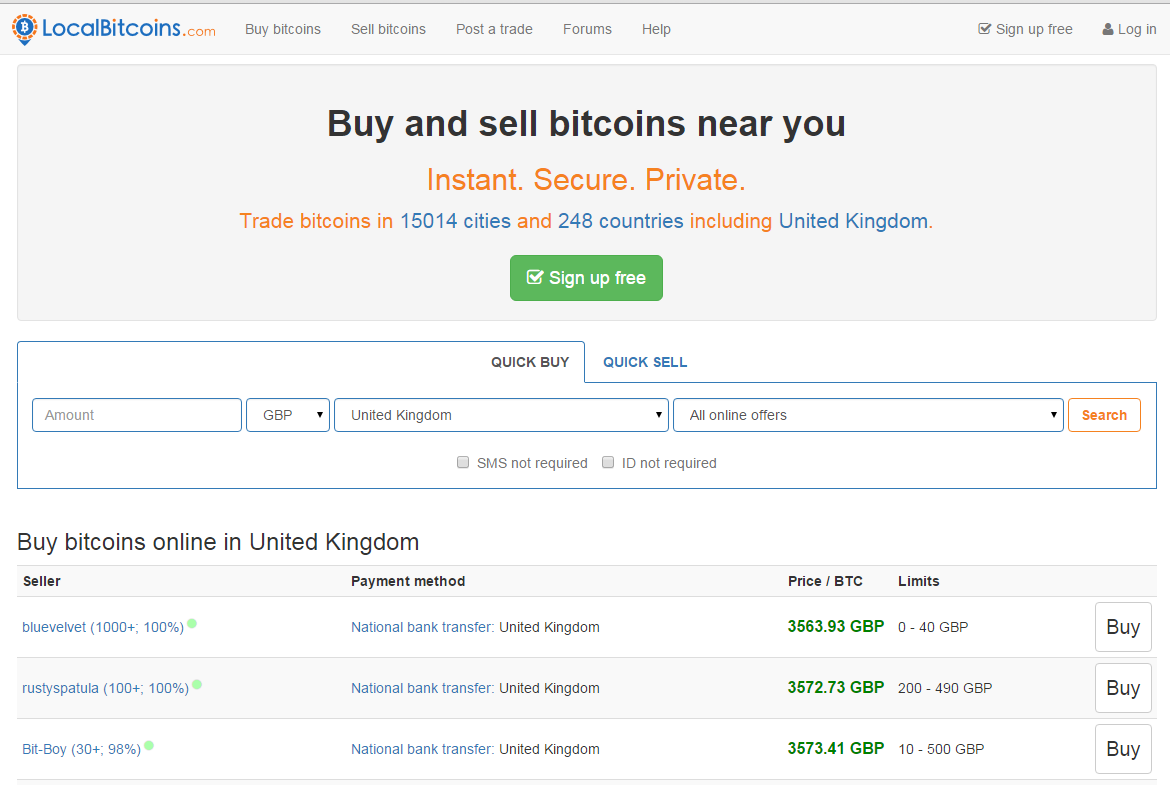Click National bank transfer link in rustyspatula row
1170x785 pixels.
click(x=422, y=689)
